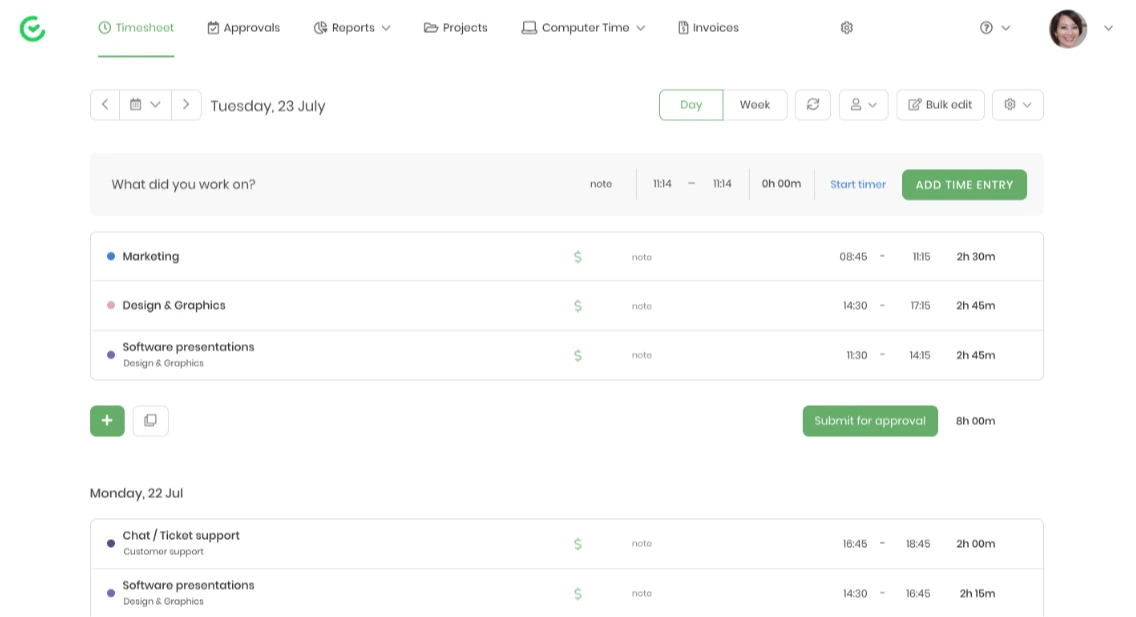The width and height of the screenshot is (1136, 617).
Task: Click the ADD TIME ENTRY button
Action: click(964, 185)
